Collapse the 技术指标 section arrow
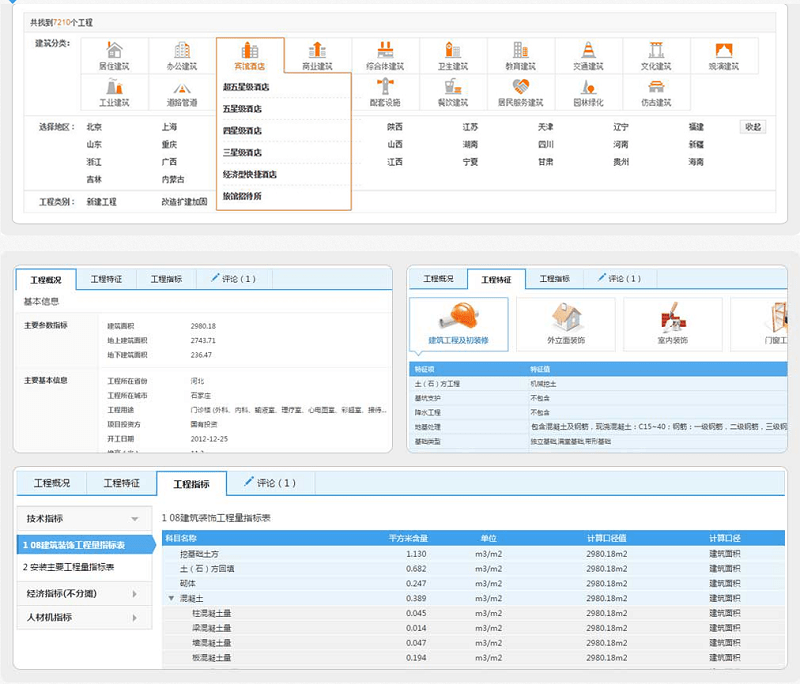800x684 pixels. click(x=135, y=519)
